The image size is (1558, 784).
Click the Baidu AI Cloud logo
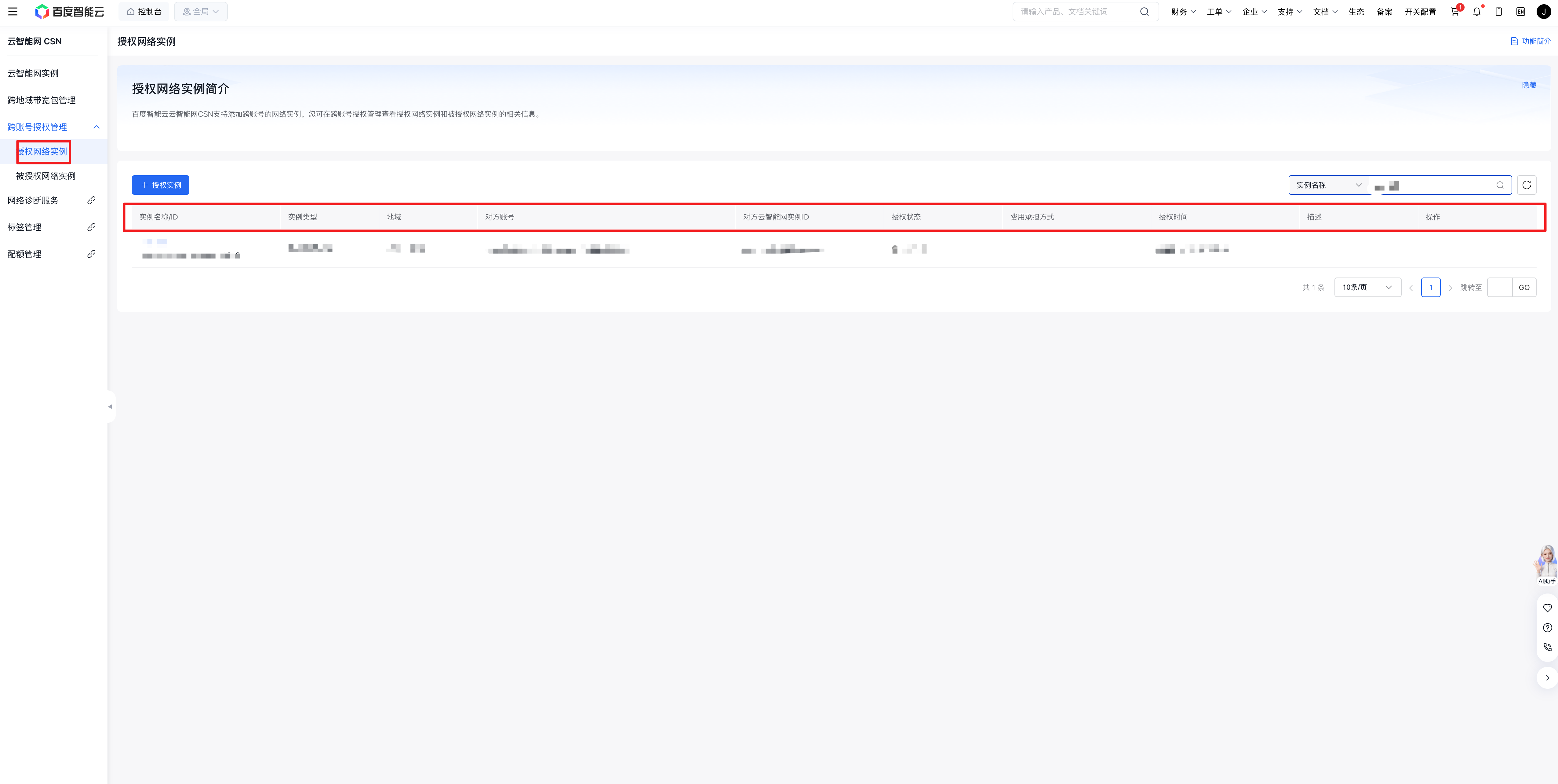[70, 12]
